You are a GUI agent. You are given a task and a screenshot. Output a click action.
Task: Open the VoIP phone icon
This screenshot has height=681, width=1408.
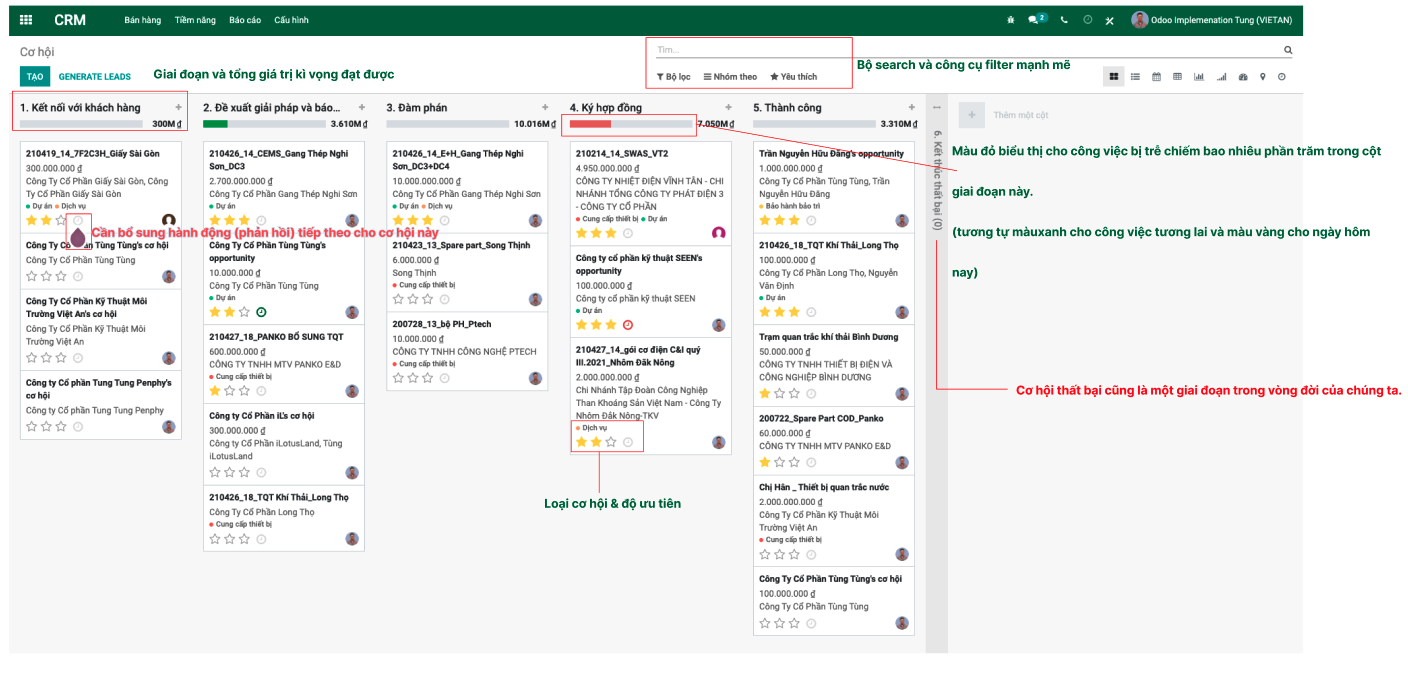(x=1064, y=20)
